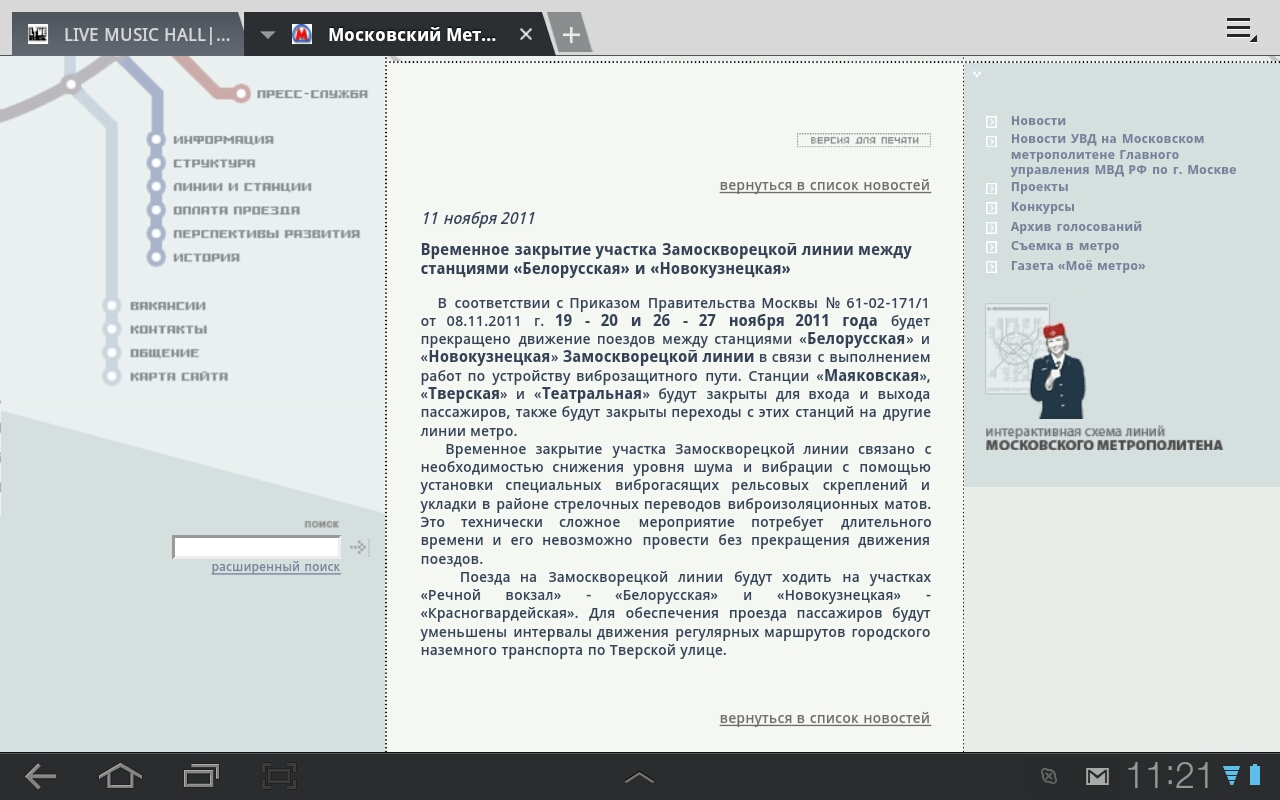Click the arrow bullet beside Конкурсы
1280x800 pixels.
991,208
